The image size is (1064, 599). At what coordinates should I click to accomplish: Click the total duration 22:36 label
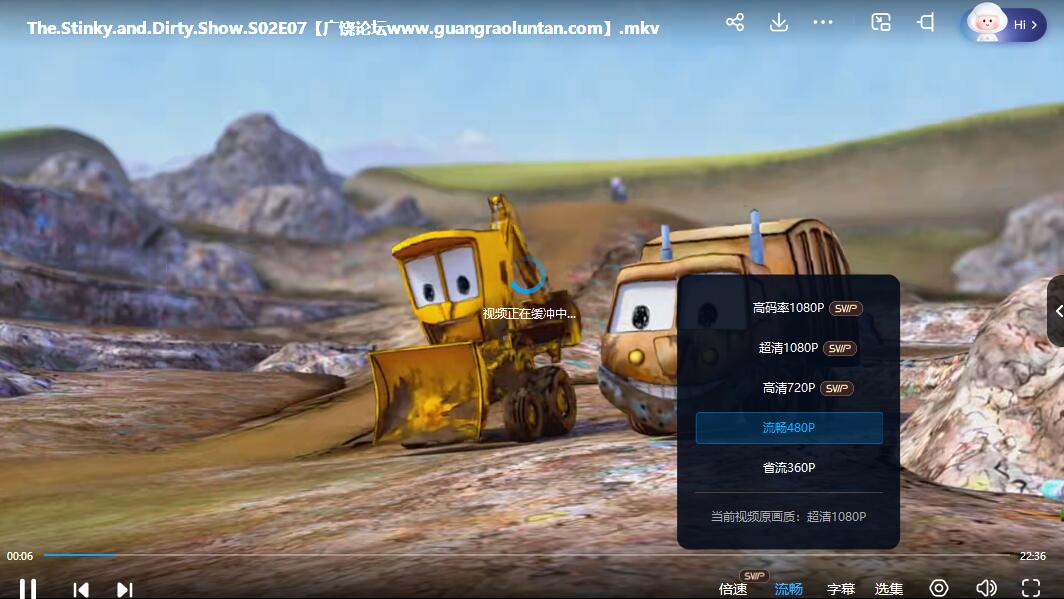point(1033,556)
